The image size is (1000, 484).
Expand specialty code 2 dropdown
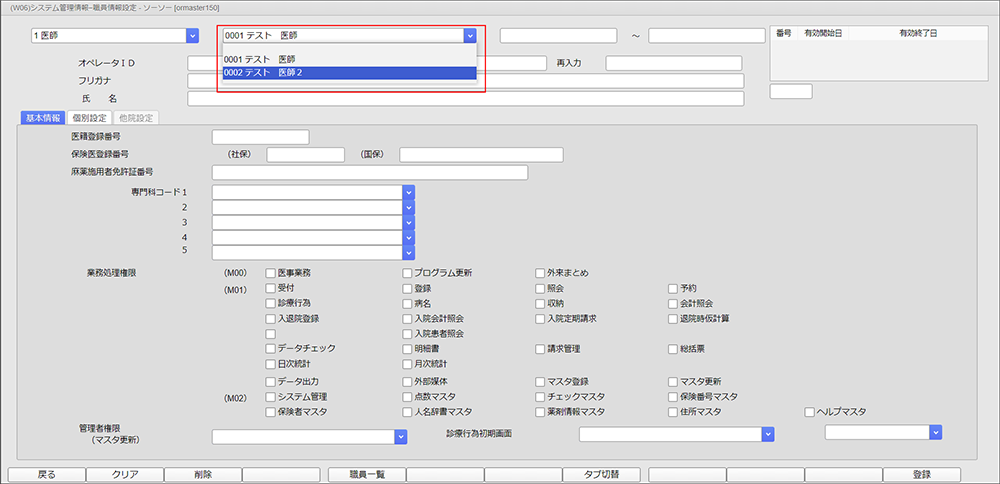[409, 207]
